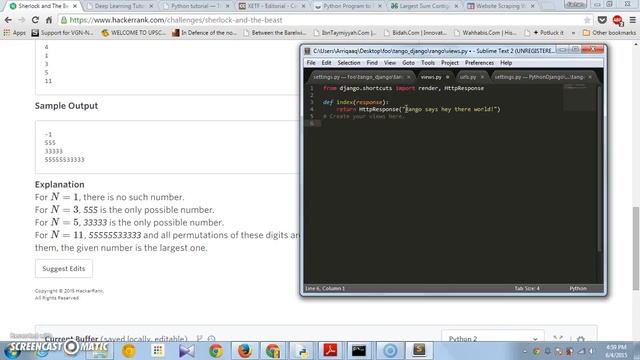Open the Pocket extension icon
Image resolution: width=640 pixels, height=360 pixels.
pos(602,20)
